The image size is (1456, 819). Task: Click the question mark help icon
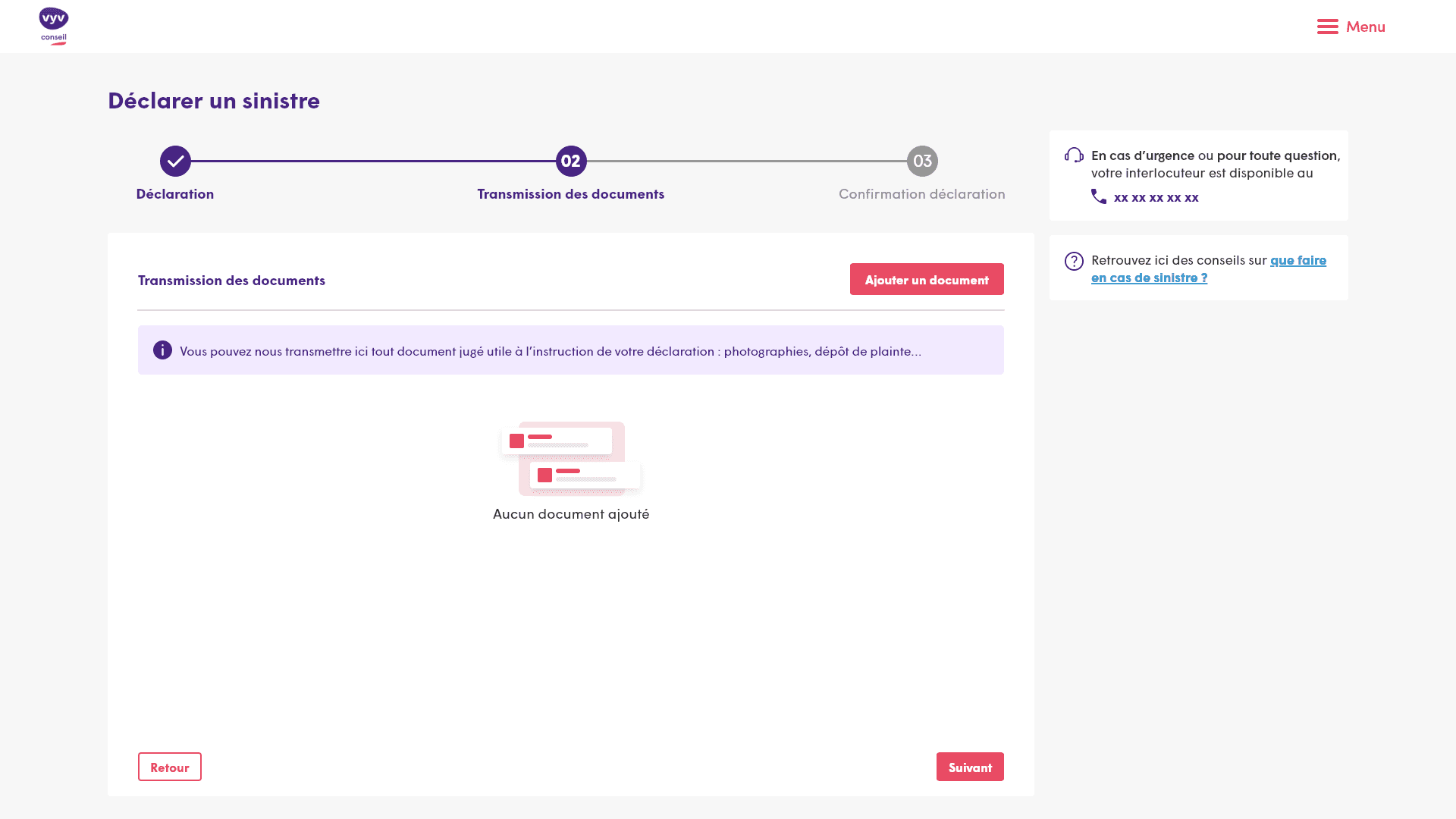pos(1074,261)
